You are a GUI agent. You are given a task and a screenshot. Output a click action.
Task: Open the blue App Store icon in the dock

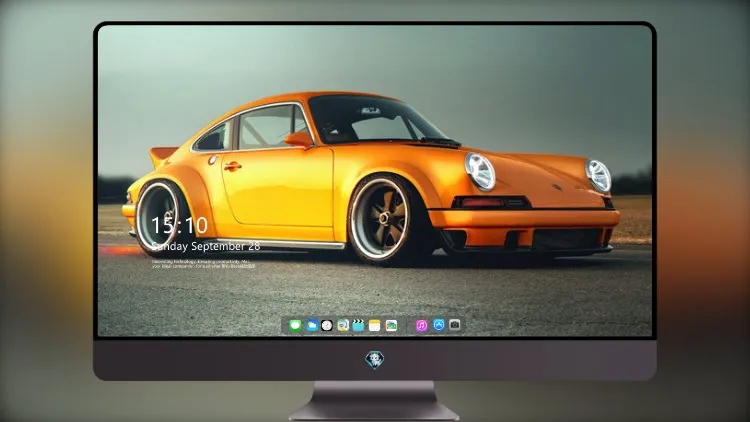(439, 325)
